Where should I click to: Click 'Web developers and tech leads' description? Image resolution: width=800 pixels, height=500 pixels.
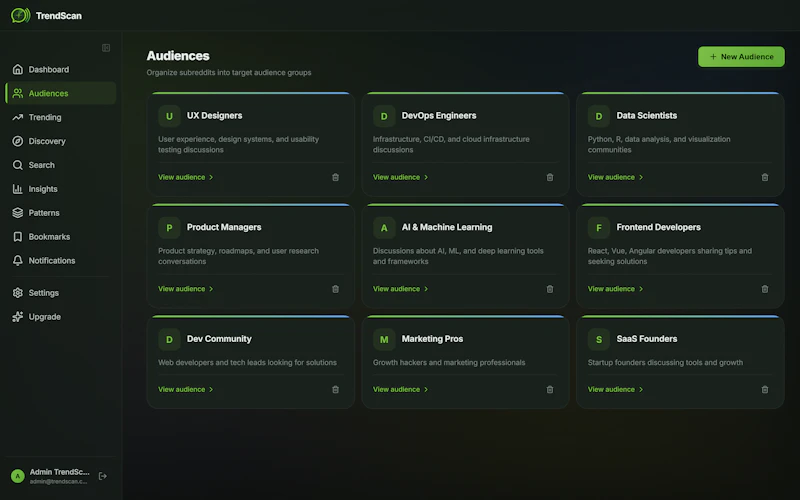point(247,363)
